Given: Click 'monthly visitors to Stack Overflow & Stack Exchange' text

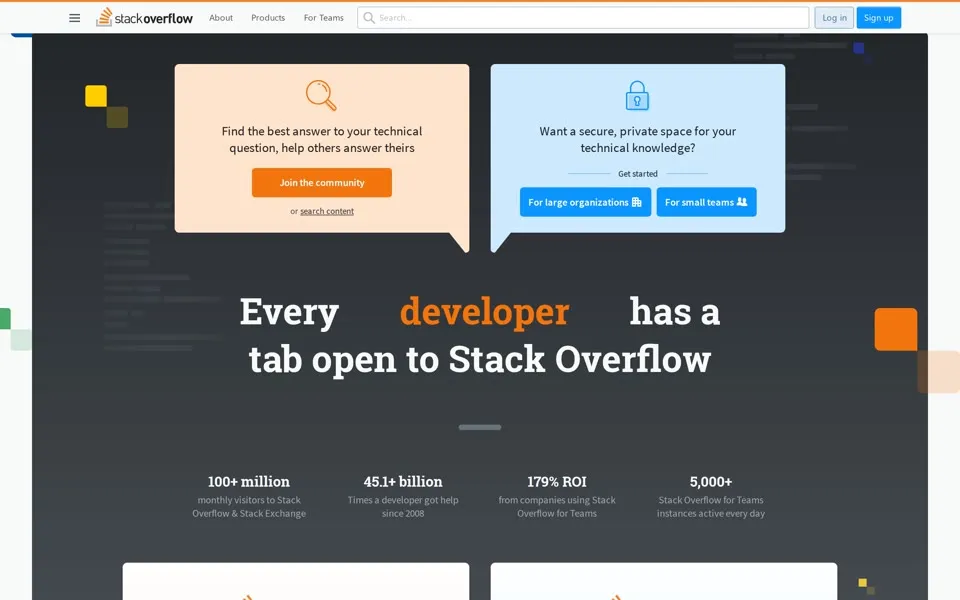Looking at the screenshot, I should 249,507.
